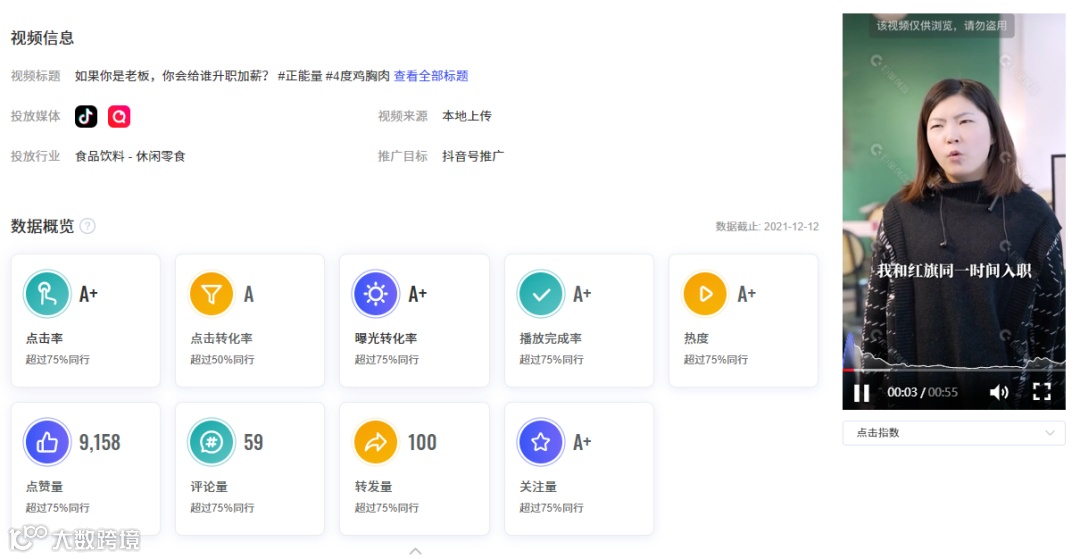
Task: Click the 曝光转化率 label
Action: [386, 339]
